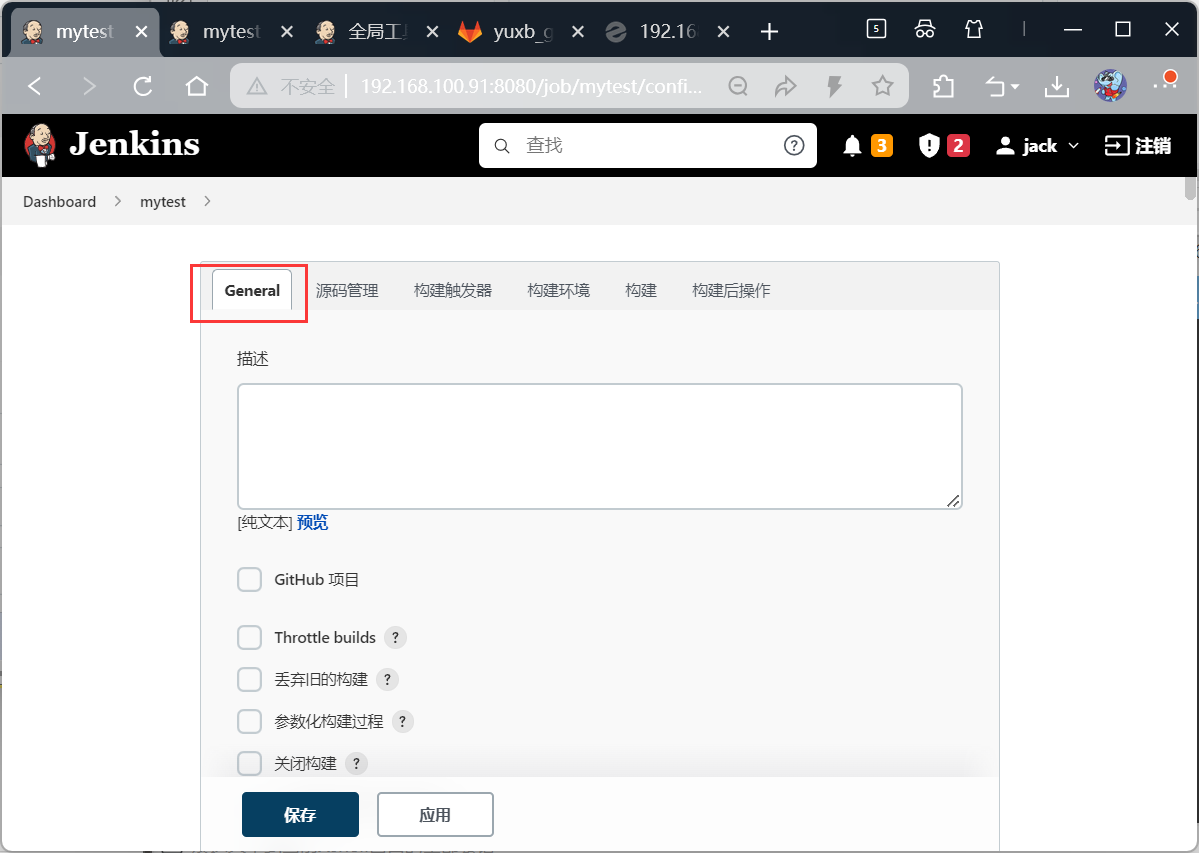The image size is (1199, 853).
Task: Expand the chevron after Dashboard breadcrumb
Action: pyautogui.click(x=118, y=201)
